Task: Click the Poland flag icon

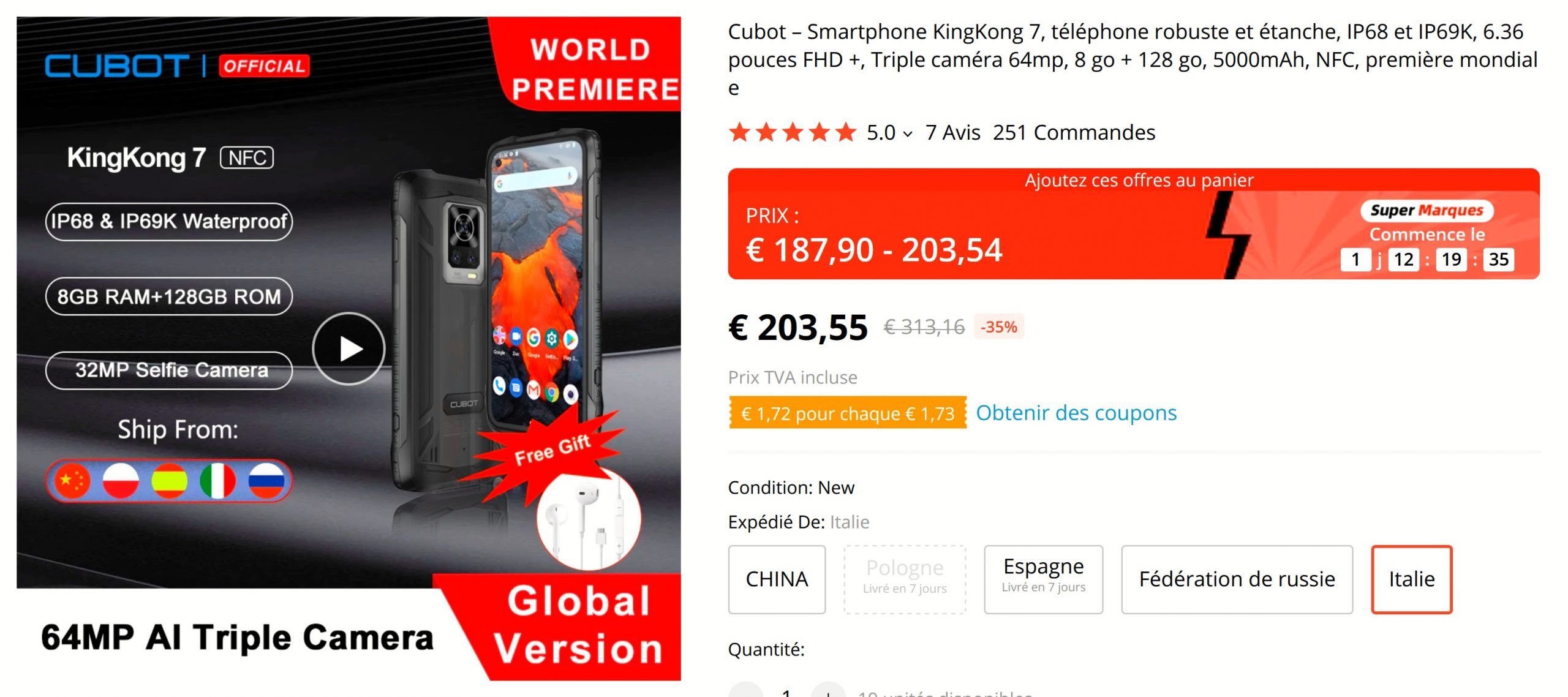Action: pyautogui.click(x=121, y=481)
